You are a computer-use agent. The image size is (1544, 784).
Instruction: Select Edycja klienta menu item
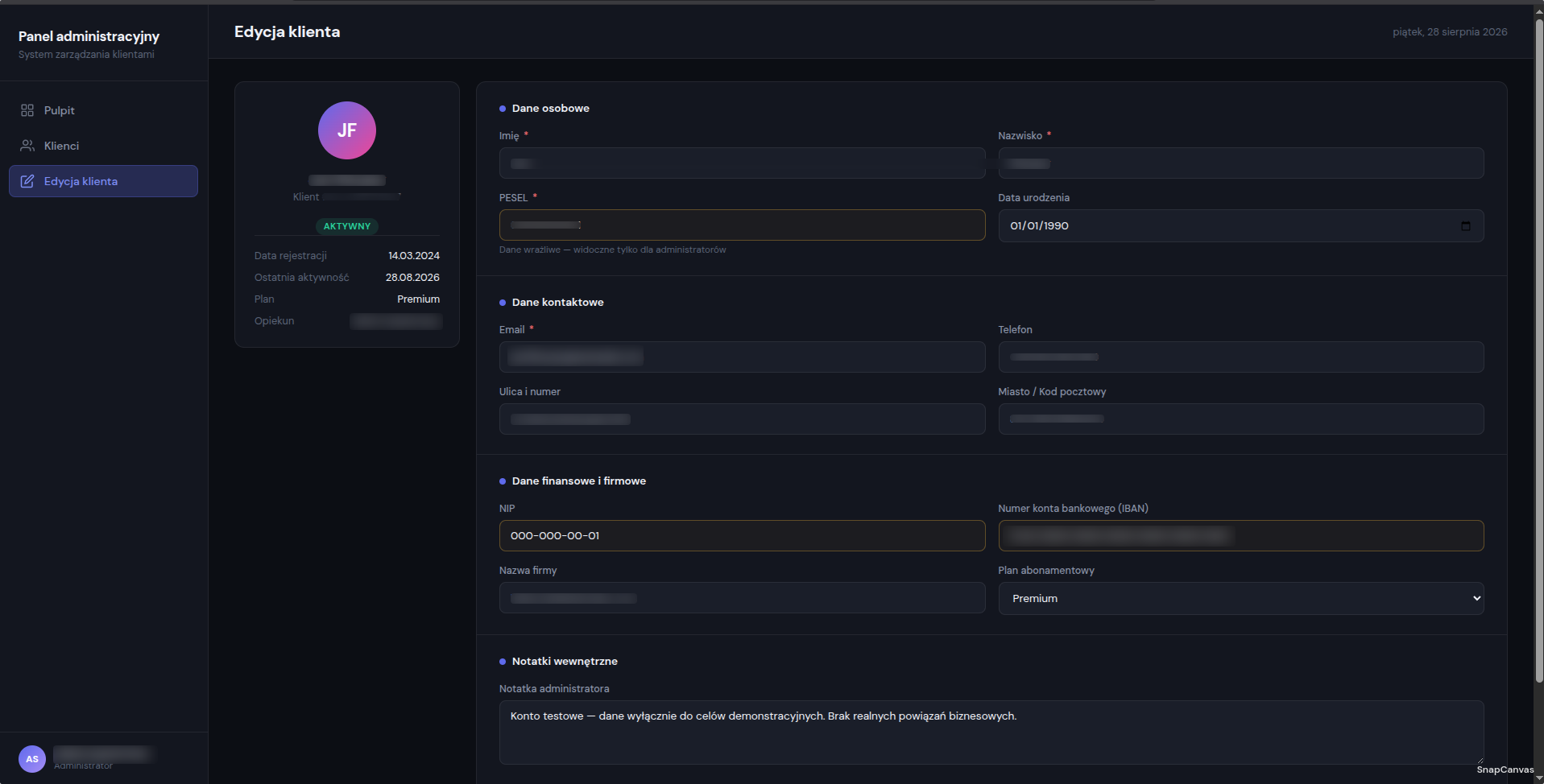point(103,181)
